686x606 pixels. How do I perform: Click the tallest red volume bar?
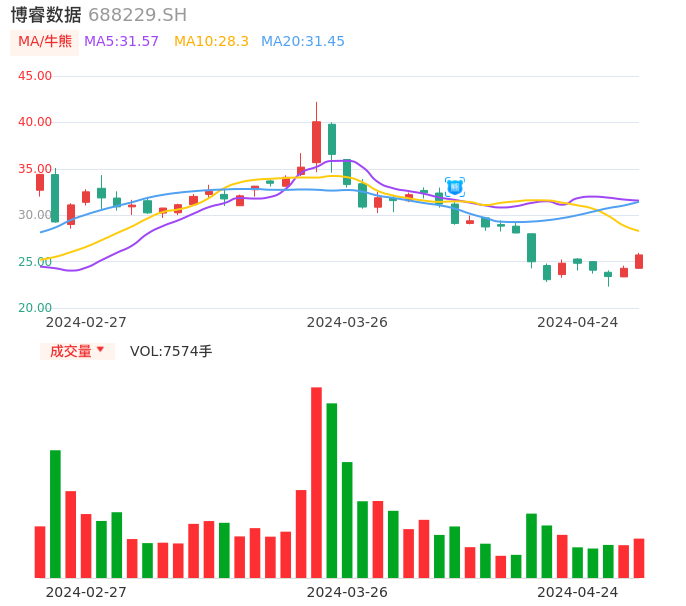316,482
